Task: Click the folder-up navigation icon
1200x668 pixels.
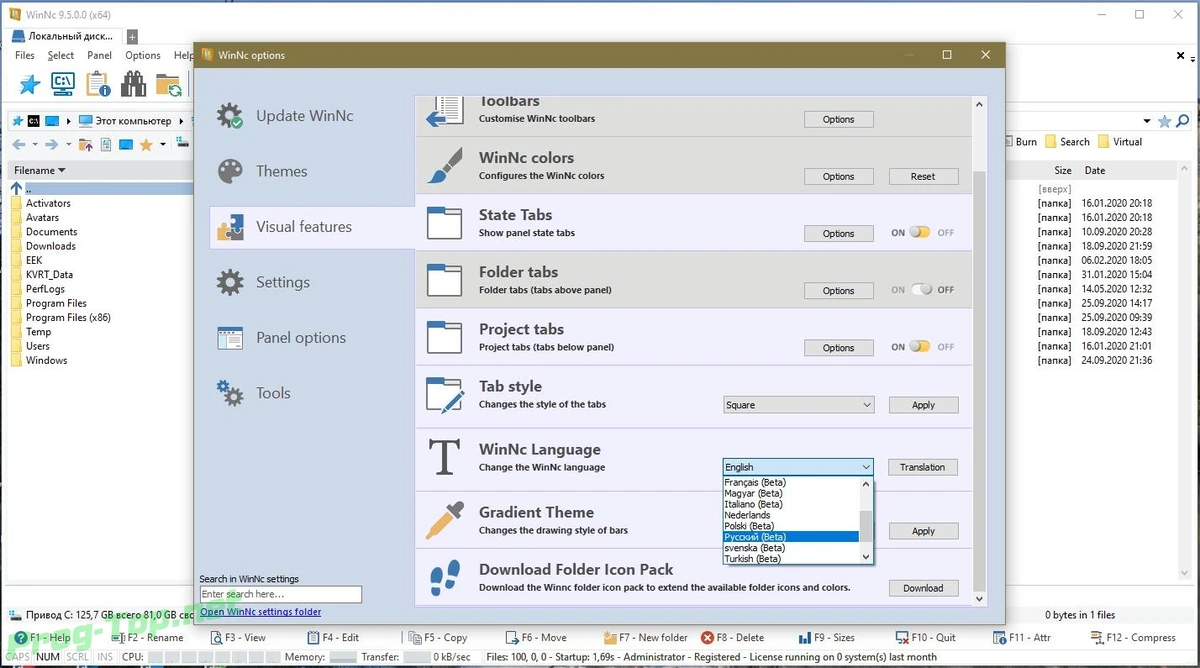Action: pos(86,145)
